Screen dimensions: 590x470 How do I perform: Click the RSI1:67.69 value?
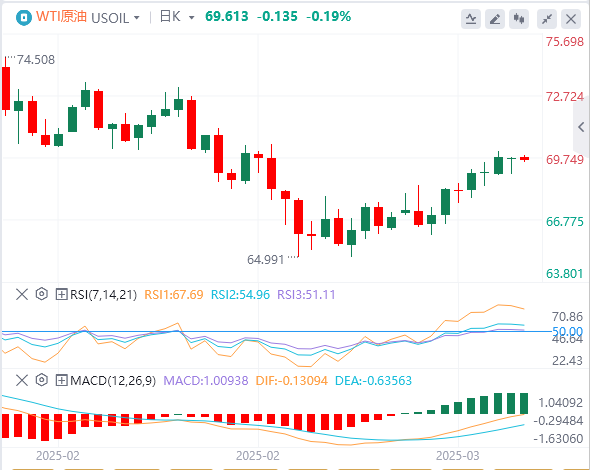(x=174, y=294)
